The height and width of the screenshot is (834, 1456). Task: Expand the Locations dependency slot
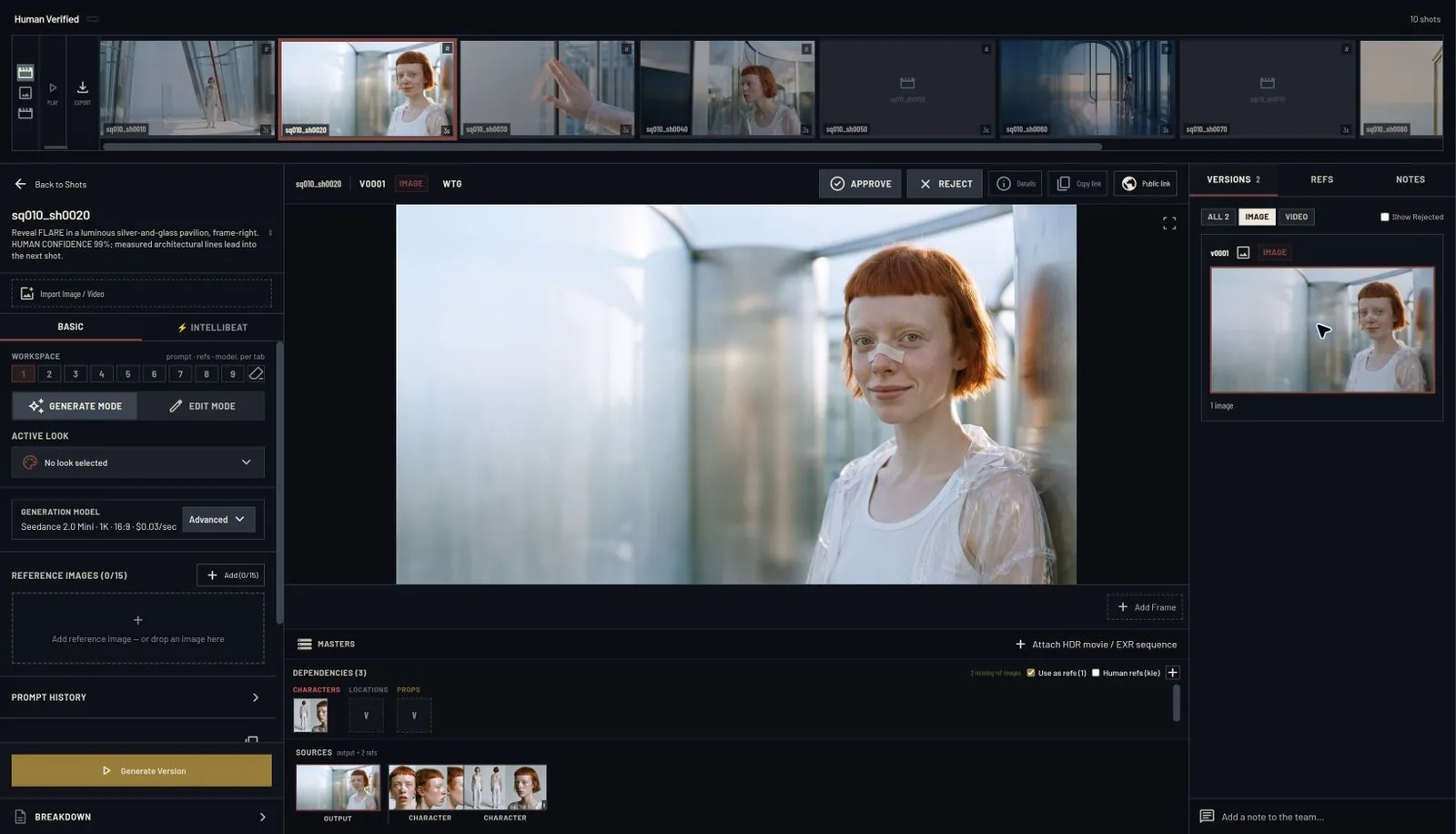[x=366, y=716]
